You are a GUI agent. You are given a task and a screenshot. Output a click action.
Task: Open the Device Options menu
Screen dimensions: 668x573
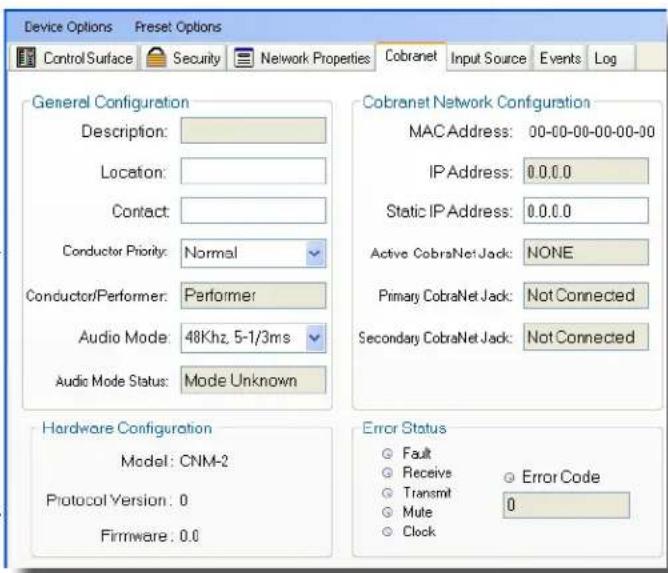[68, 27]
